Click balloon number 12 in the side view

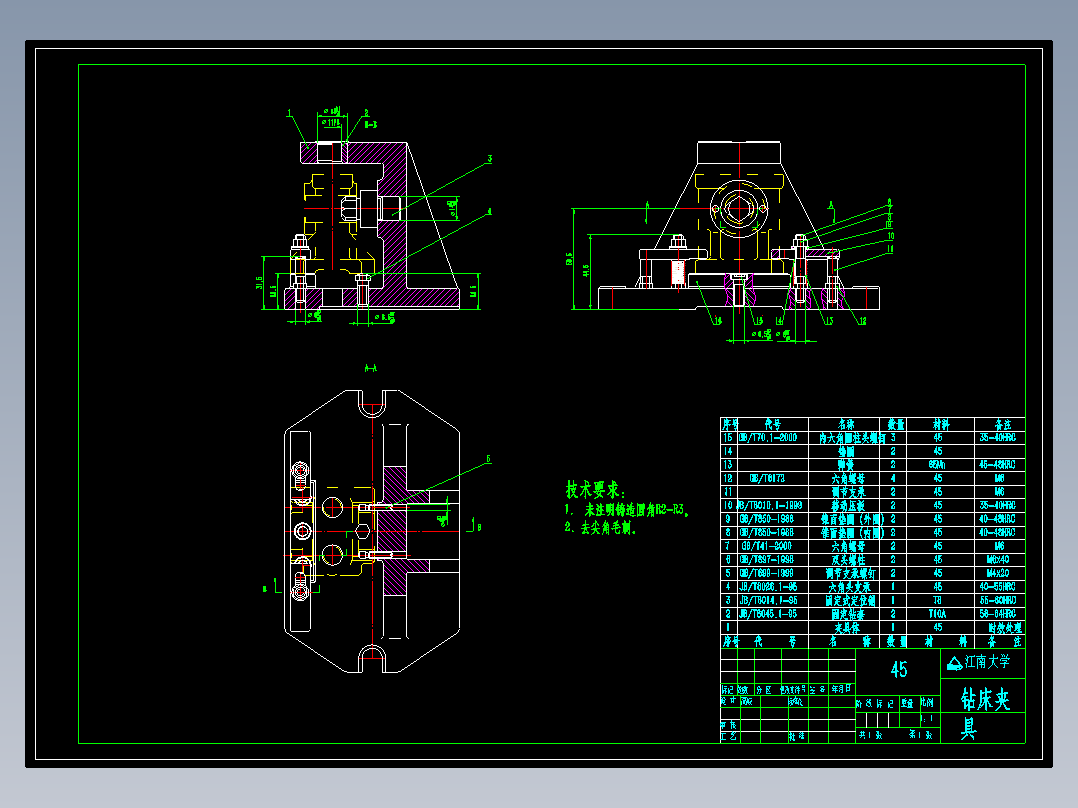[x=862, y=321]
